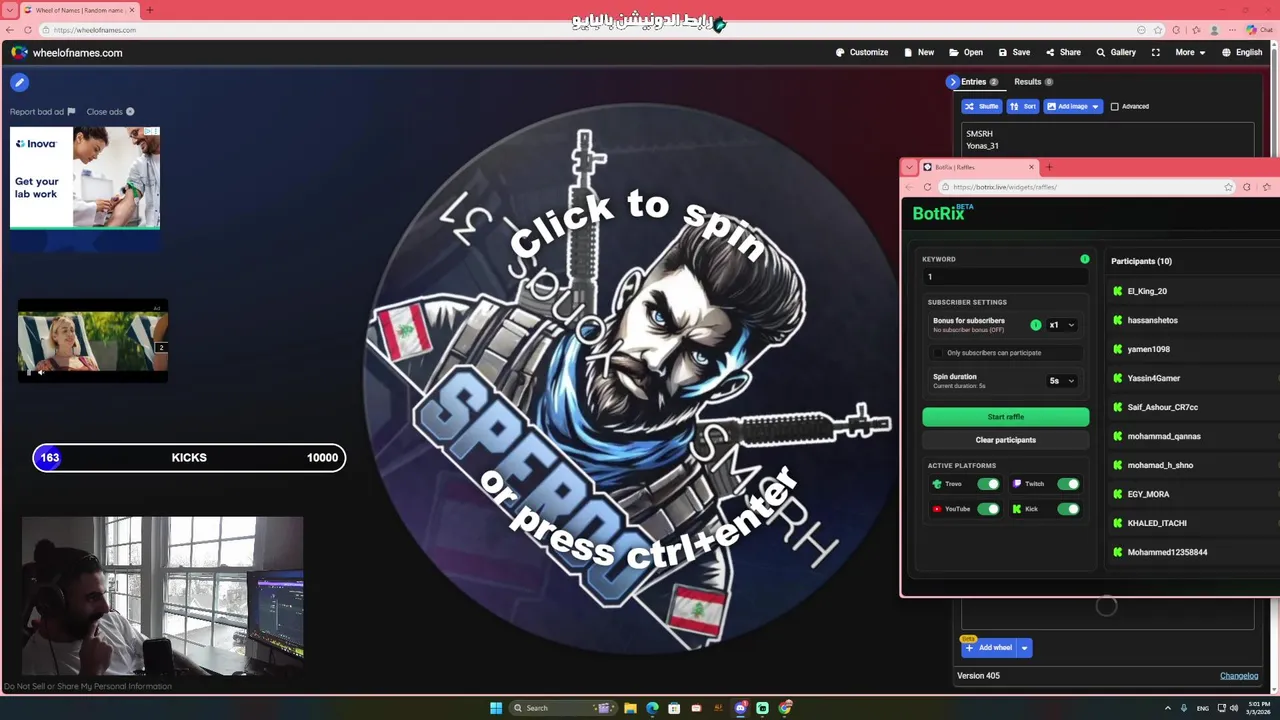Screen dimensions: 1280x720
Task: Click Clear participants button
Action: coord(1005,440)
